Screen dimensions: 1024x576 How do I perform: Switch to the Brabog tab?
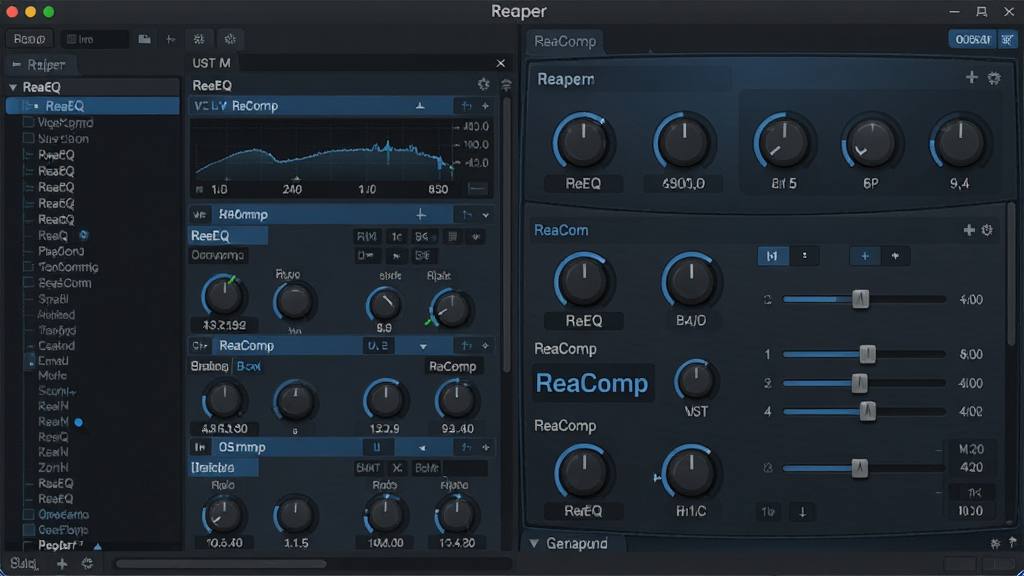(x=209, y=366)
